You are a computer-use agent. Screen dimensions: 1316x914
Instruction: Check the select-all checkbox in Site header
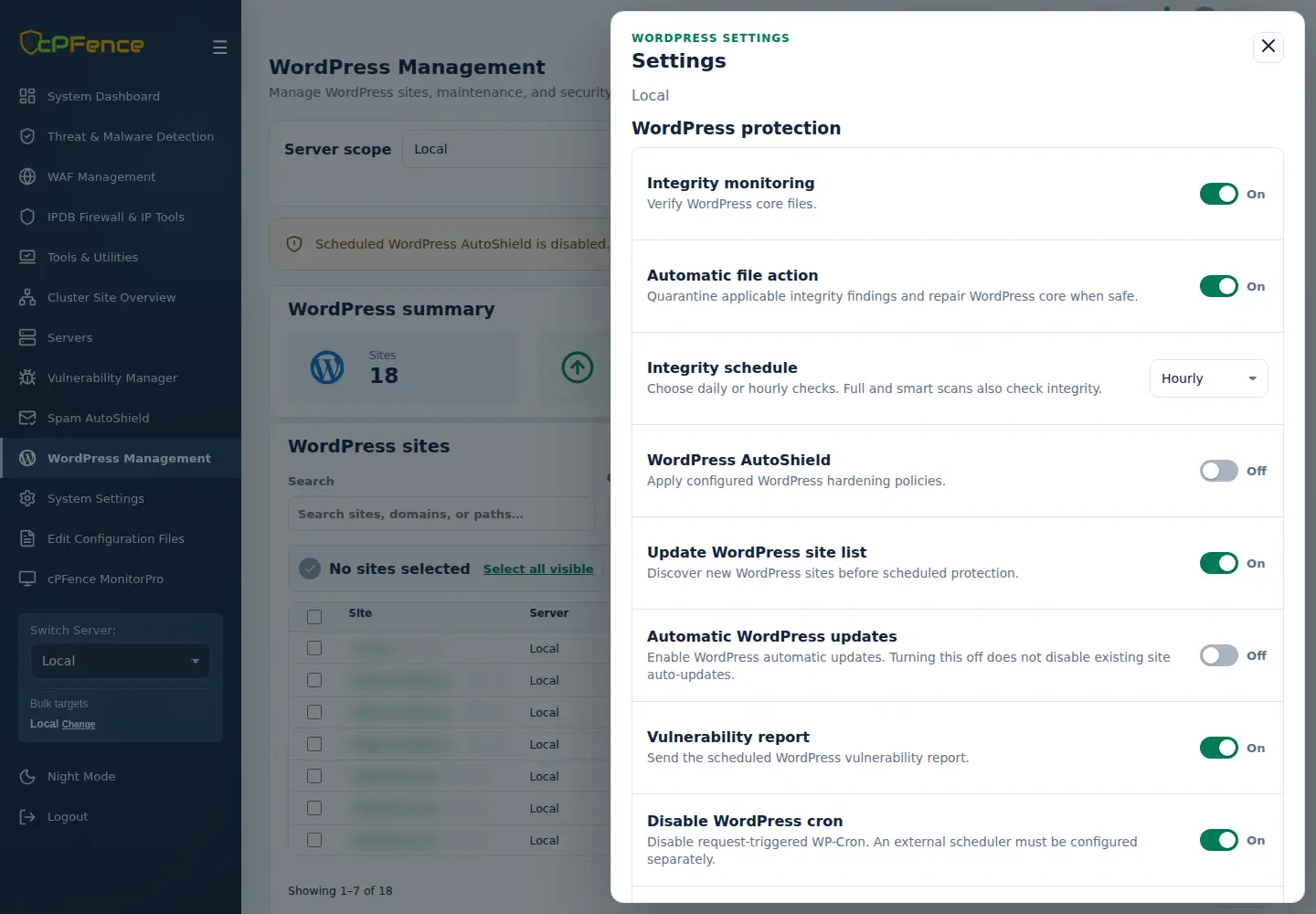coord(314,616)
